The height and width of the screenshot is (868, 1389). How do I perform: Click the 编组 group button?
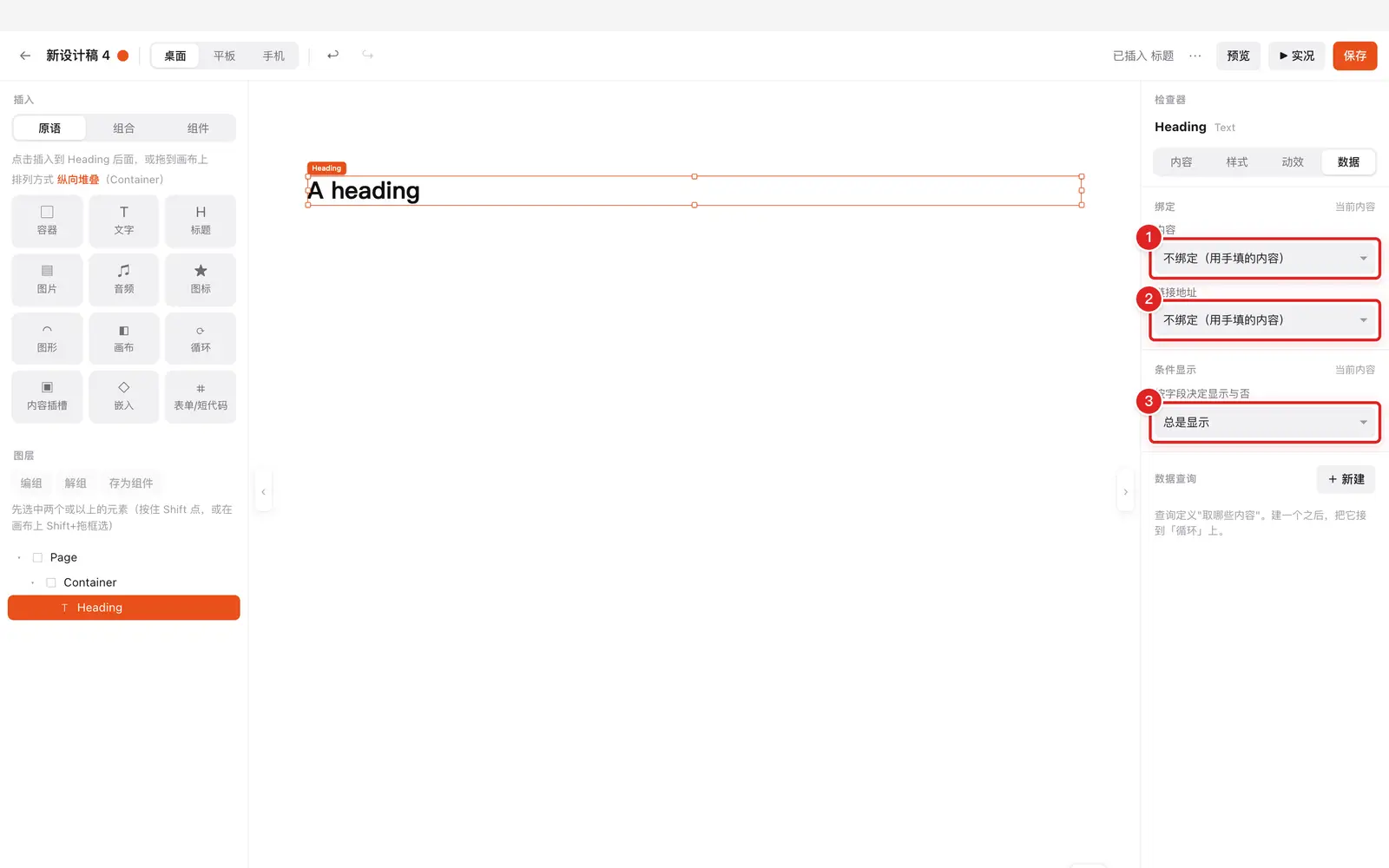[31, 483]
